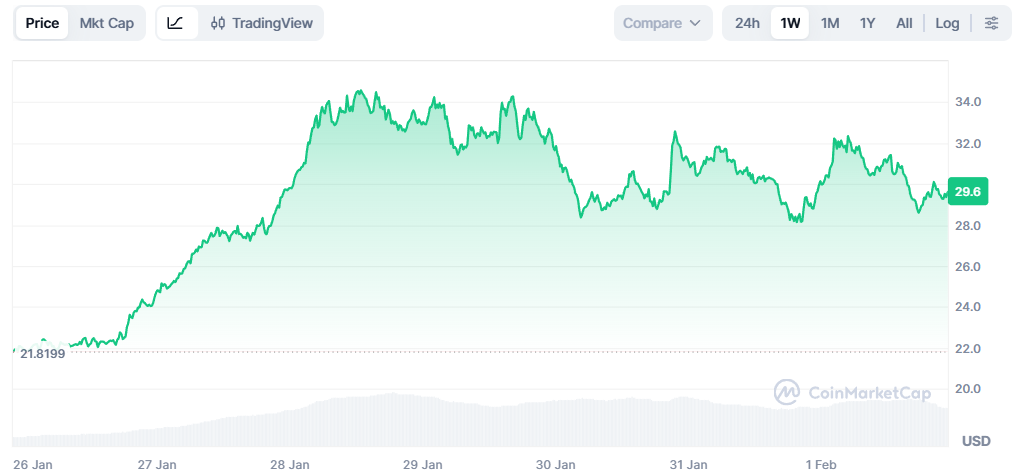The width and height of the screenshot is (1021, 473).
Task: Open the chart settings sliders icon
Action: tap(991, 23)
